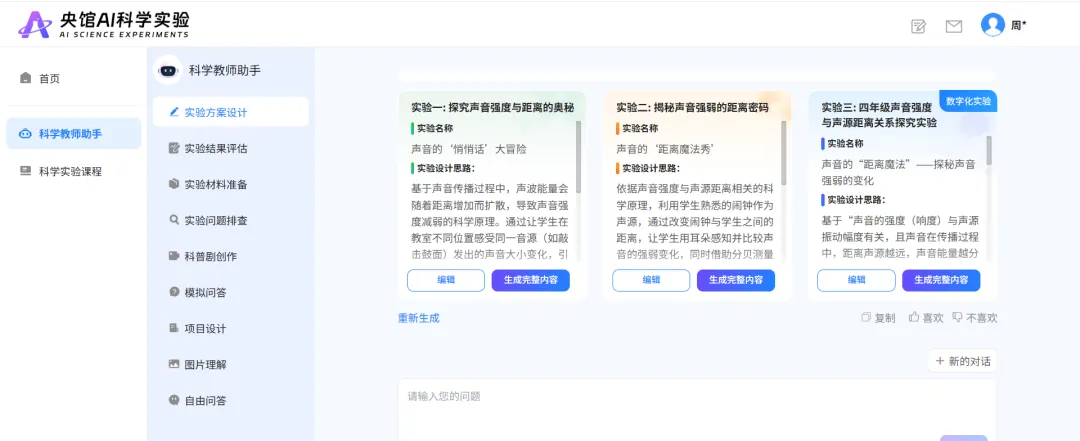Click the 科学教师助手 panel header title

[x=225, y=70]
